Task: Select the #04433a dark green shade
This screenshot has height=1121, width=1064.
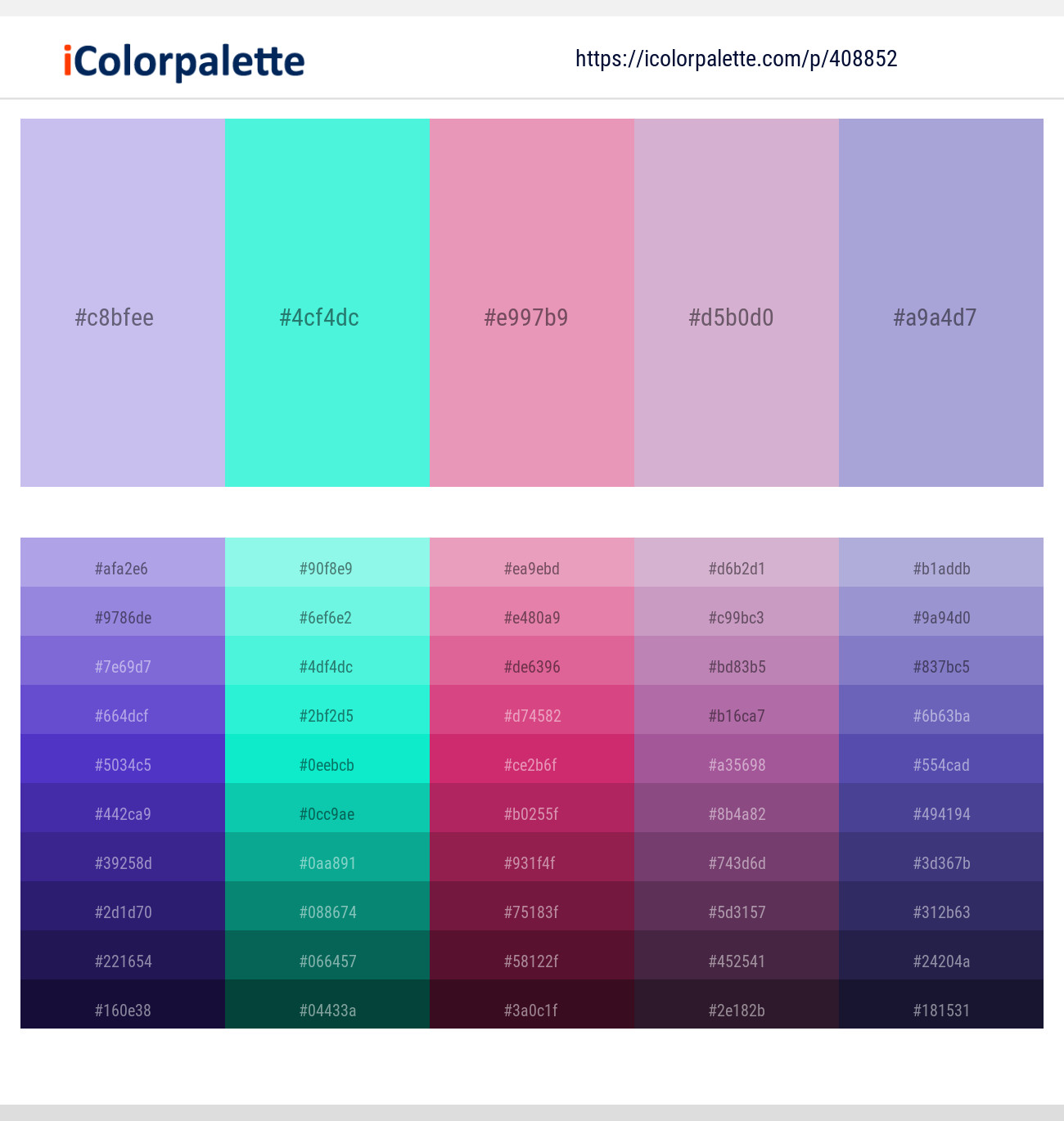Action: [x=327, y=1011]
